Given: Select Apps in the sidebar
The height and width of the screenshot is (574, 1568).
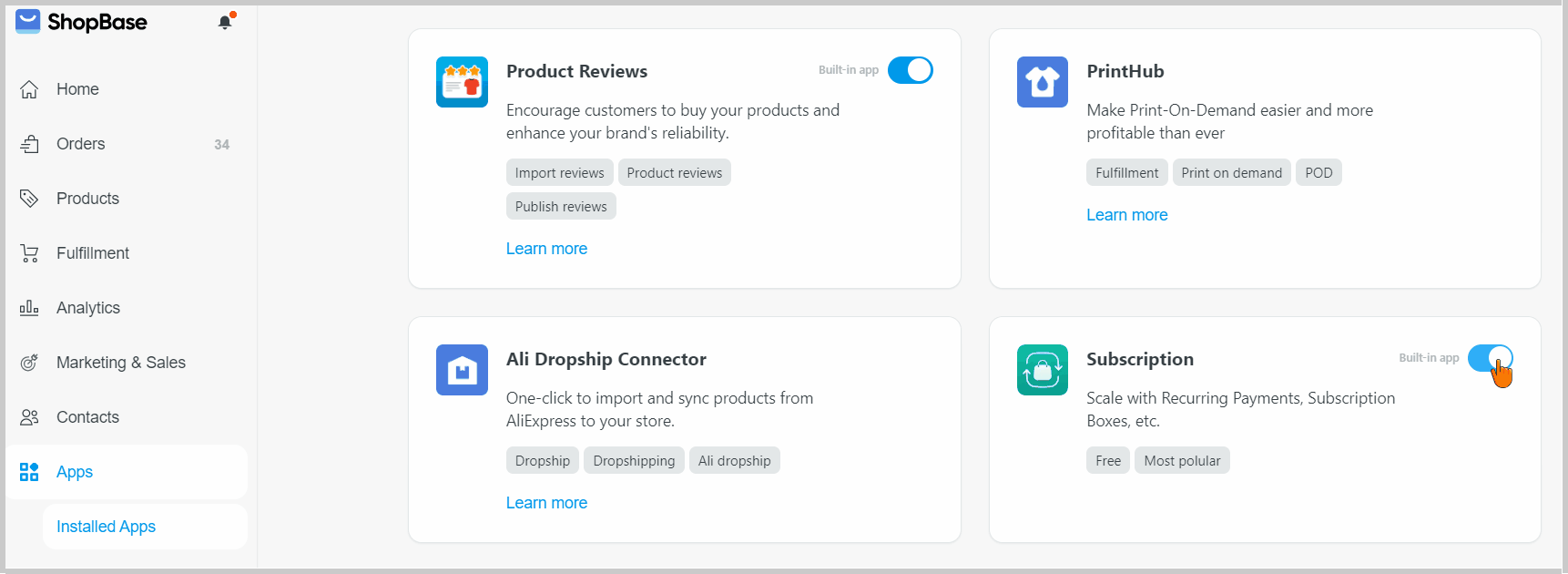Looking at the screenshot, I should pos(127,472).
